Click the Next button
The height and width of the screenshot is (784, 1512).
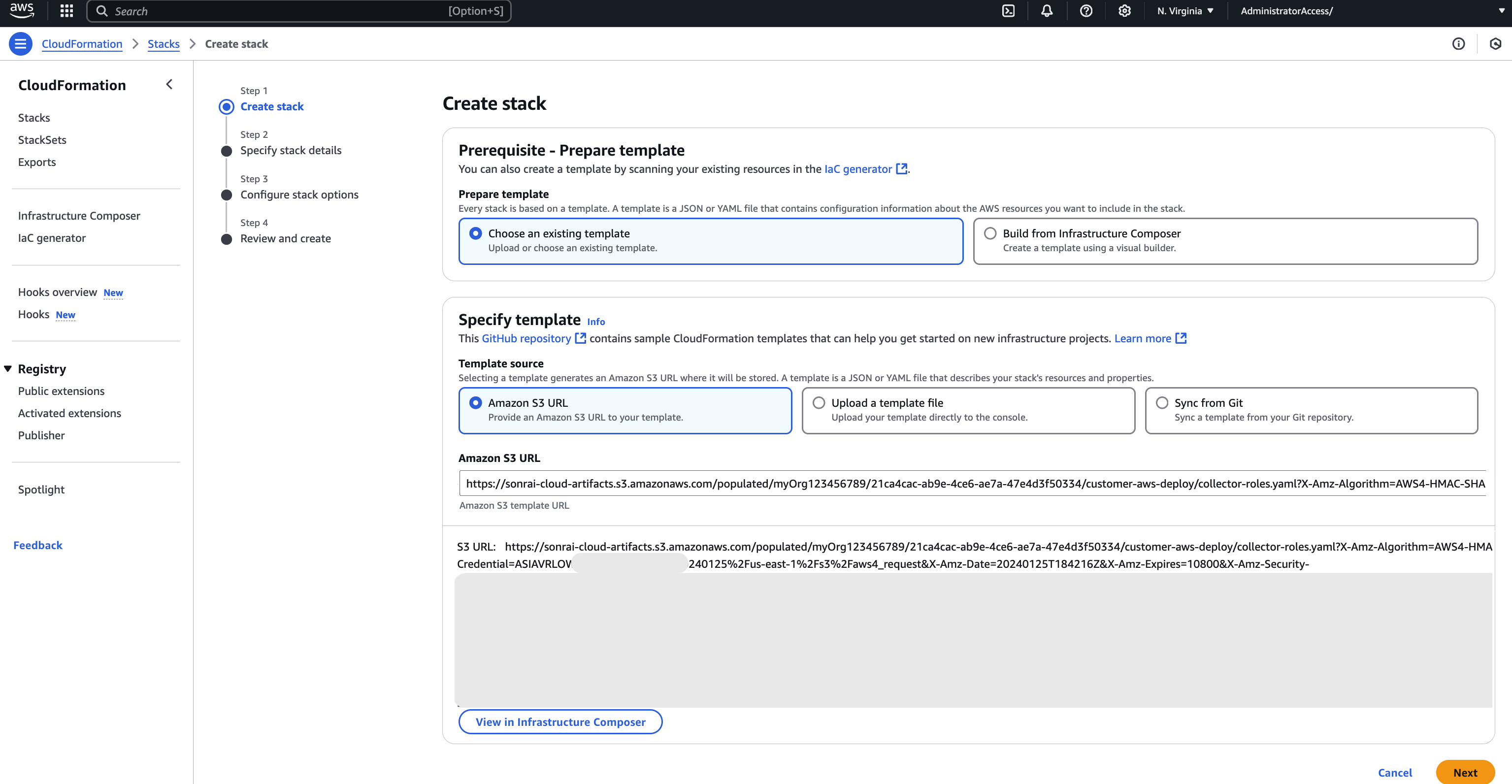pos(1465,772)
